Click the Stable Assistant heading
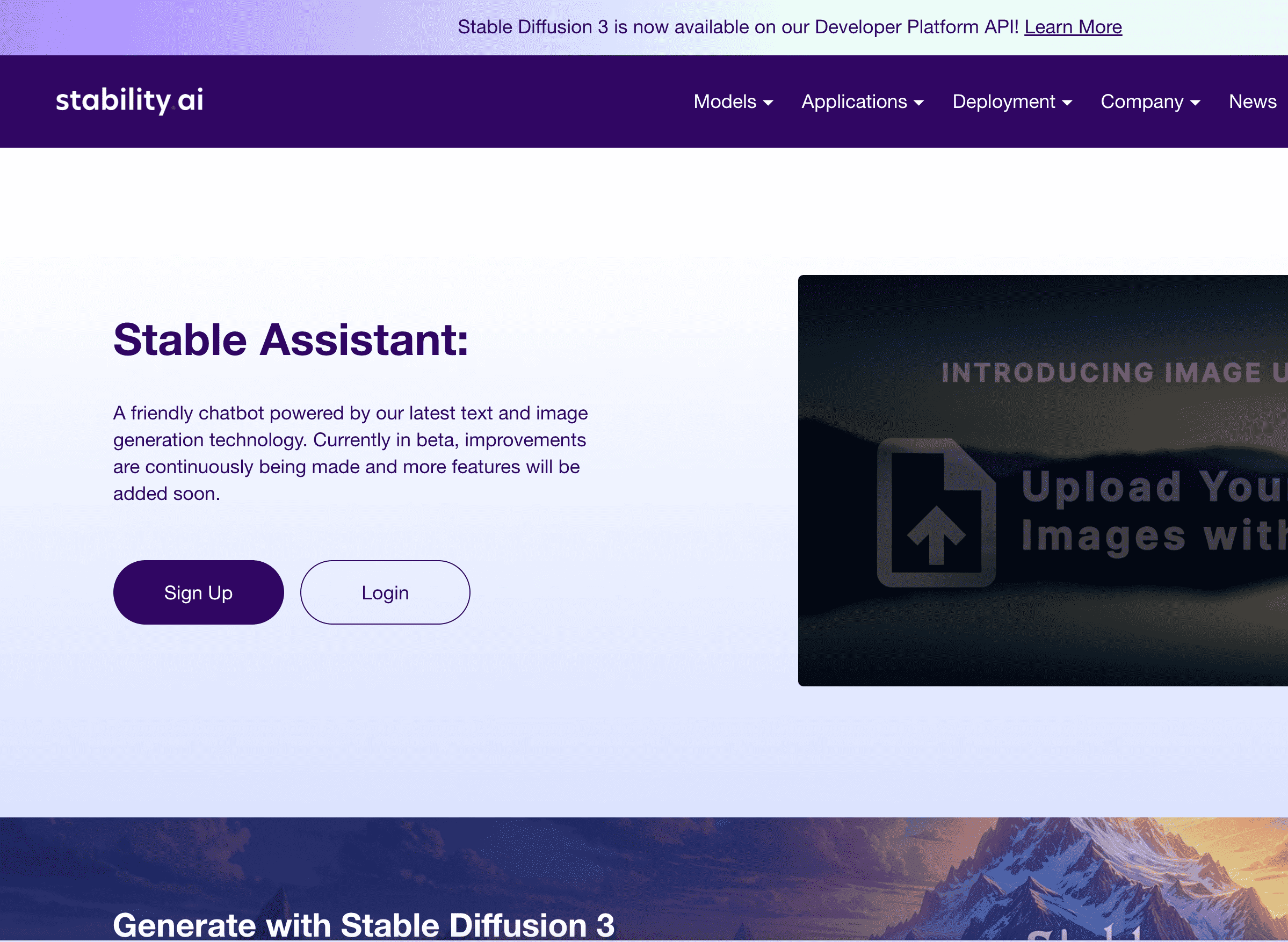This screenshot has height=942, width=1288. pos(290,340)
